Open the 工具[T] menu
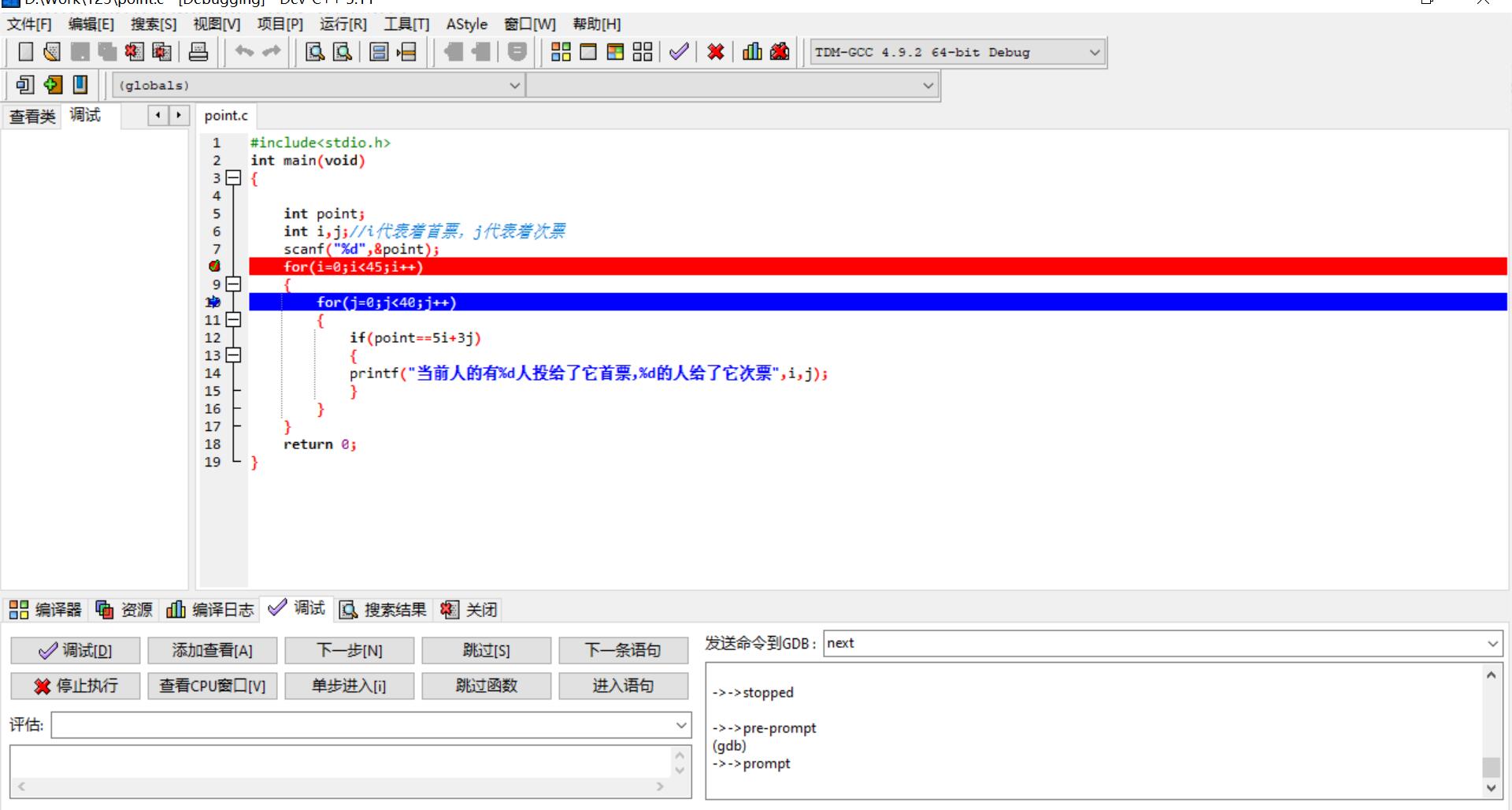 click(406, 24)
